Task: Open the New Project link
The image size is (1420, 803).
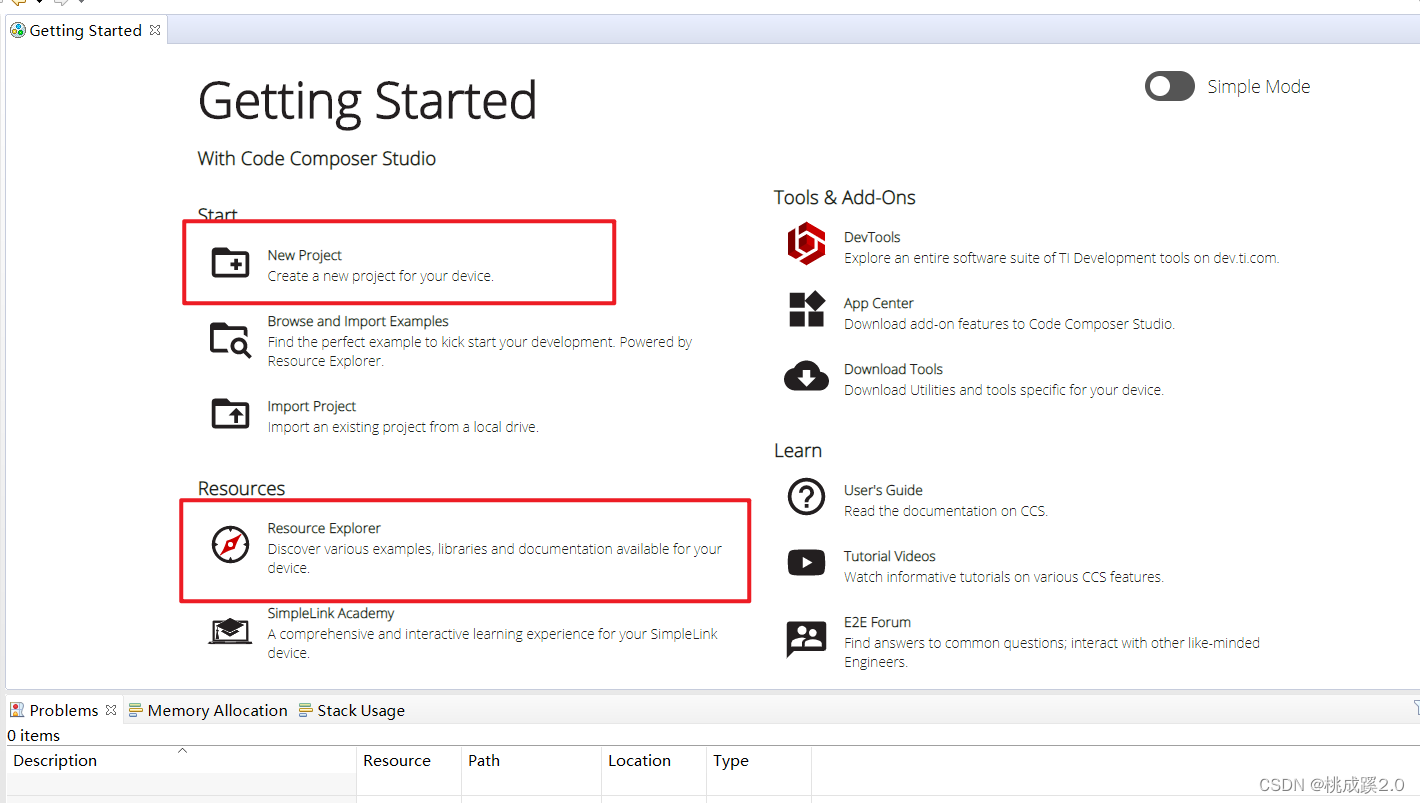Action: click(x=305, y=255)
